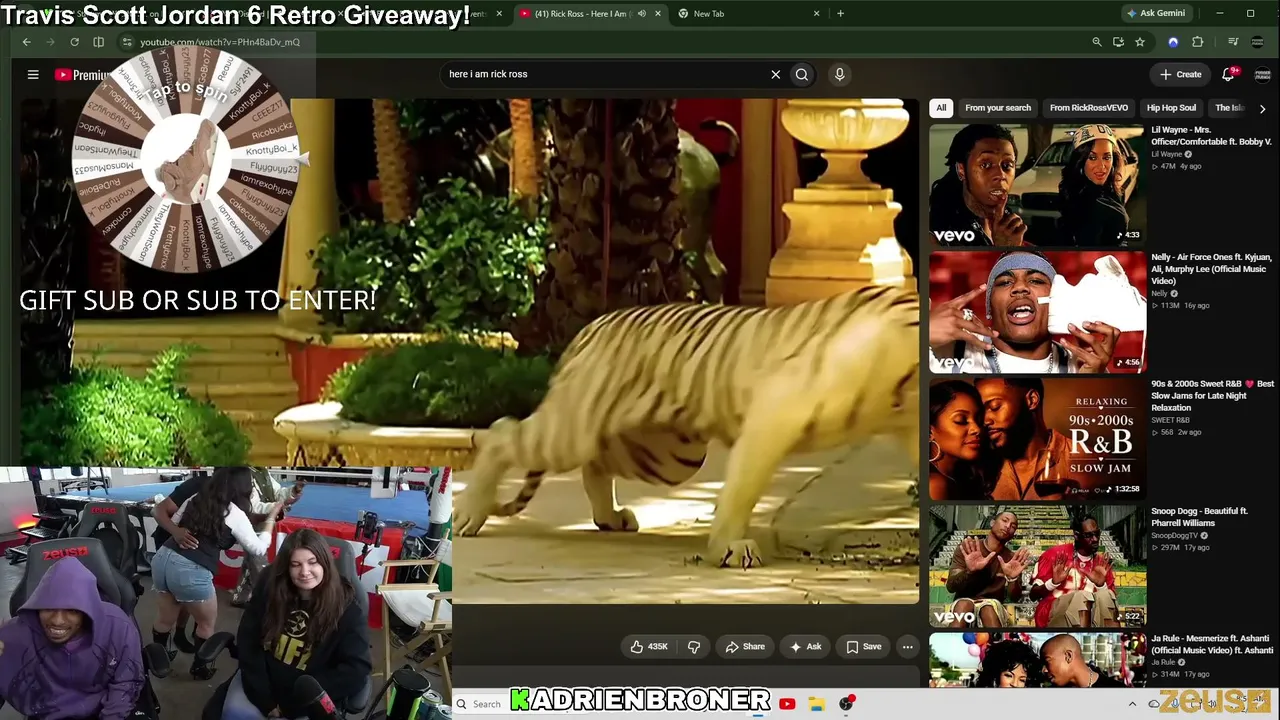Click the SWEET R&B channel name

click(1169, 420)
